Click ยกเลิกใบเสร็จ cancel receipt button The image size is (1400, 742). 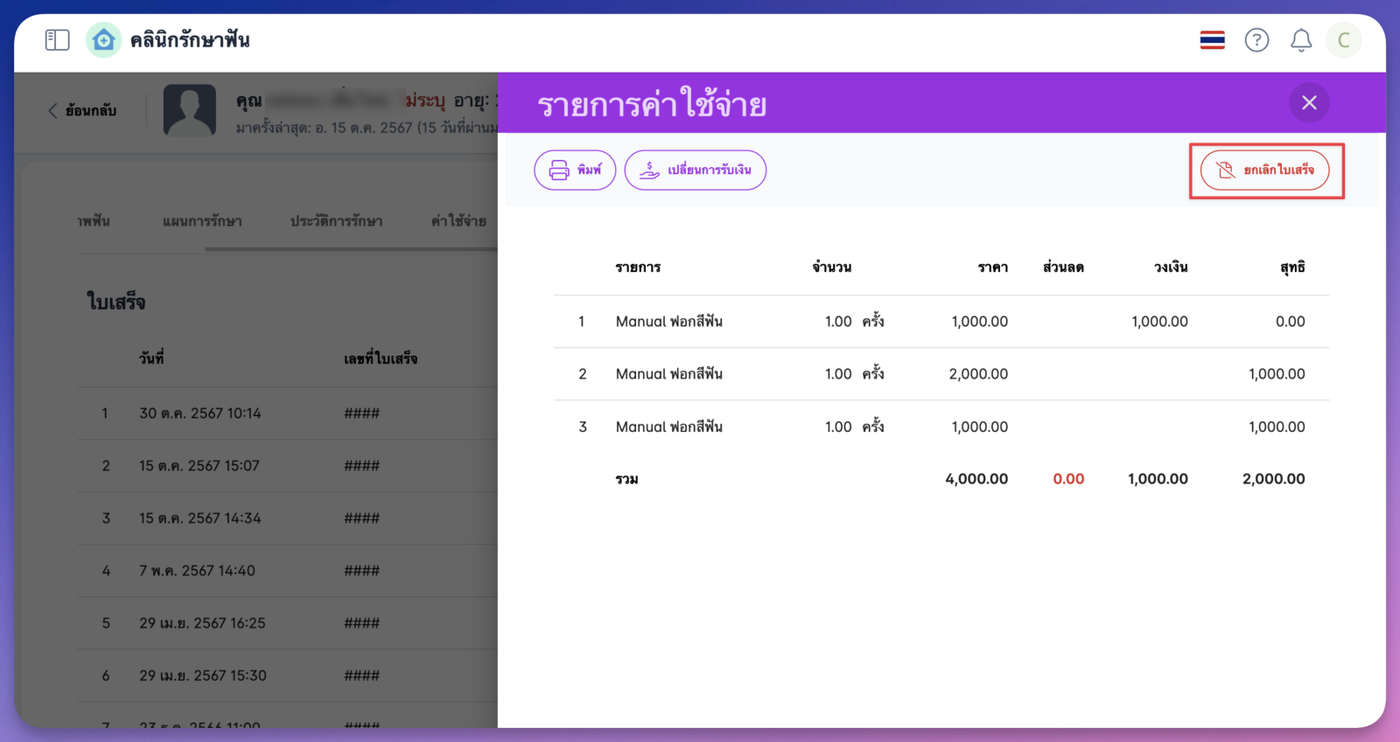[x=1265, y=170]
